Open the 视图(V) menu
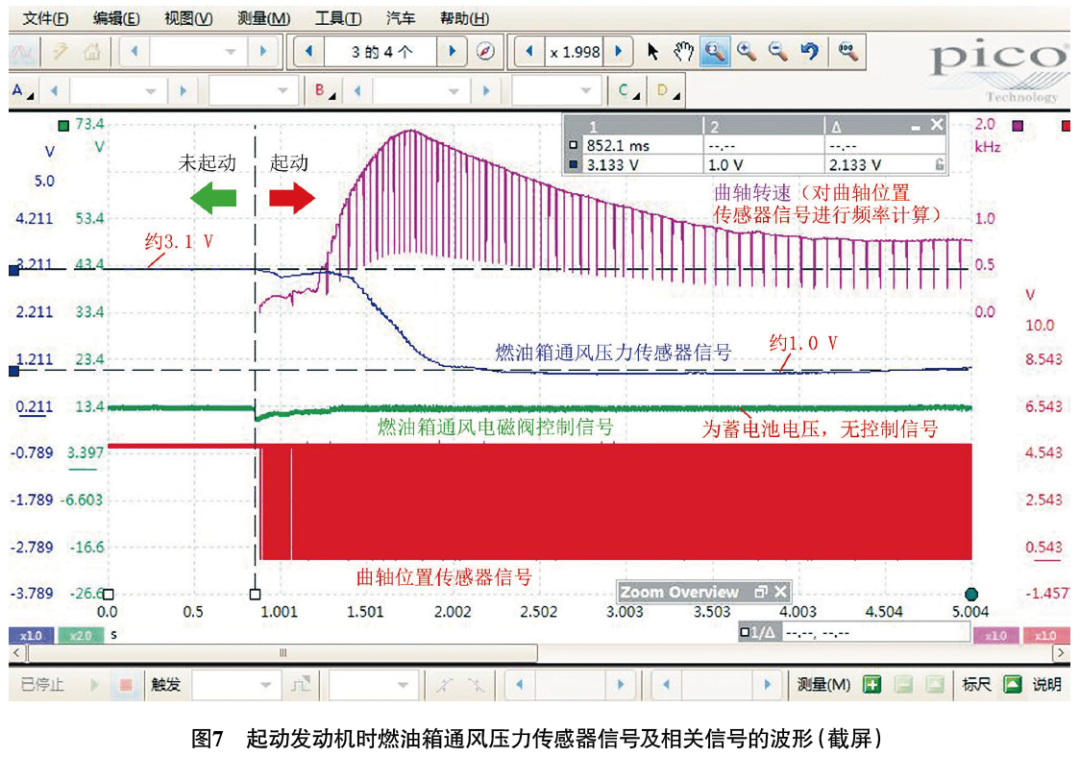Screen dimensions: 1080x757 tap(189, 19)
